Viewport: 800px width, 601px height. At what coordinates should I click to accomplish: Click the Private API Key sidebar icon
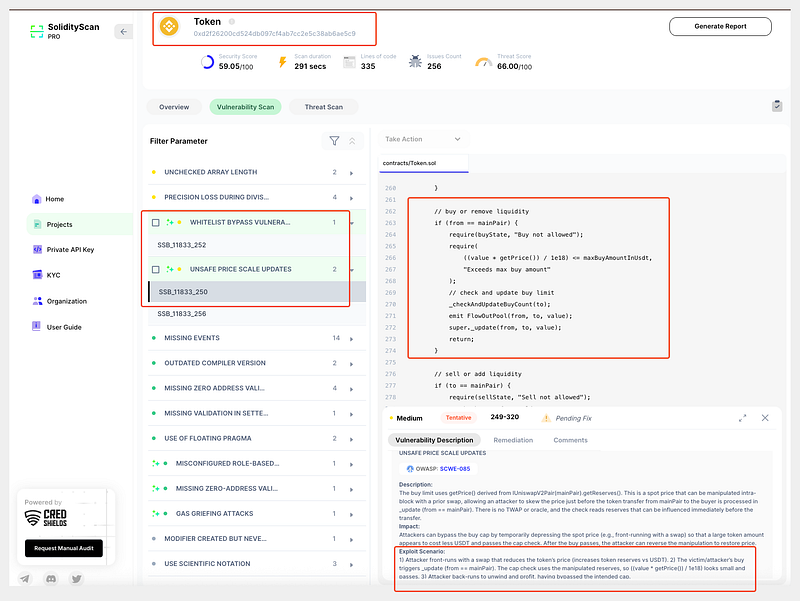37,249
